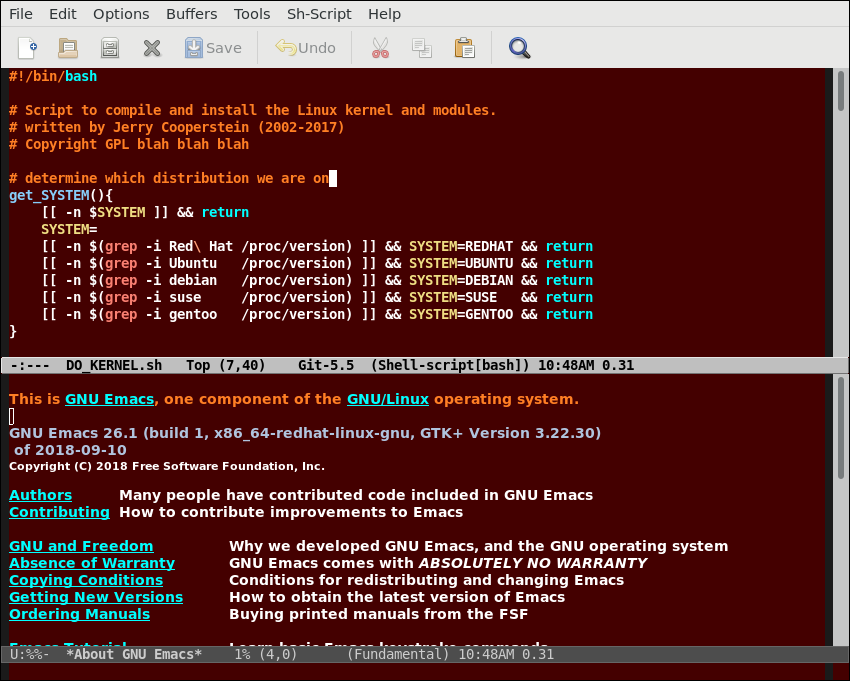
Task: Open the Ordering Manuals link
Action: pyautogui.click(x=80, y=614)
